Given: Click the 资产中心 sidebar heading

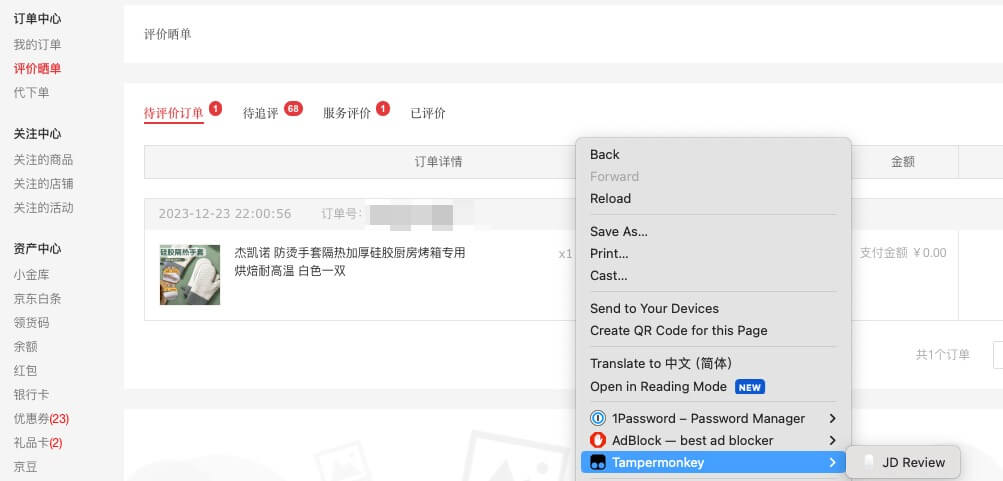Looking at the screenshot, I should [x=37, y=249].
